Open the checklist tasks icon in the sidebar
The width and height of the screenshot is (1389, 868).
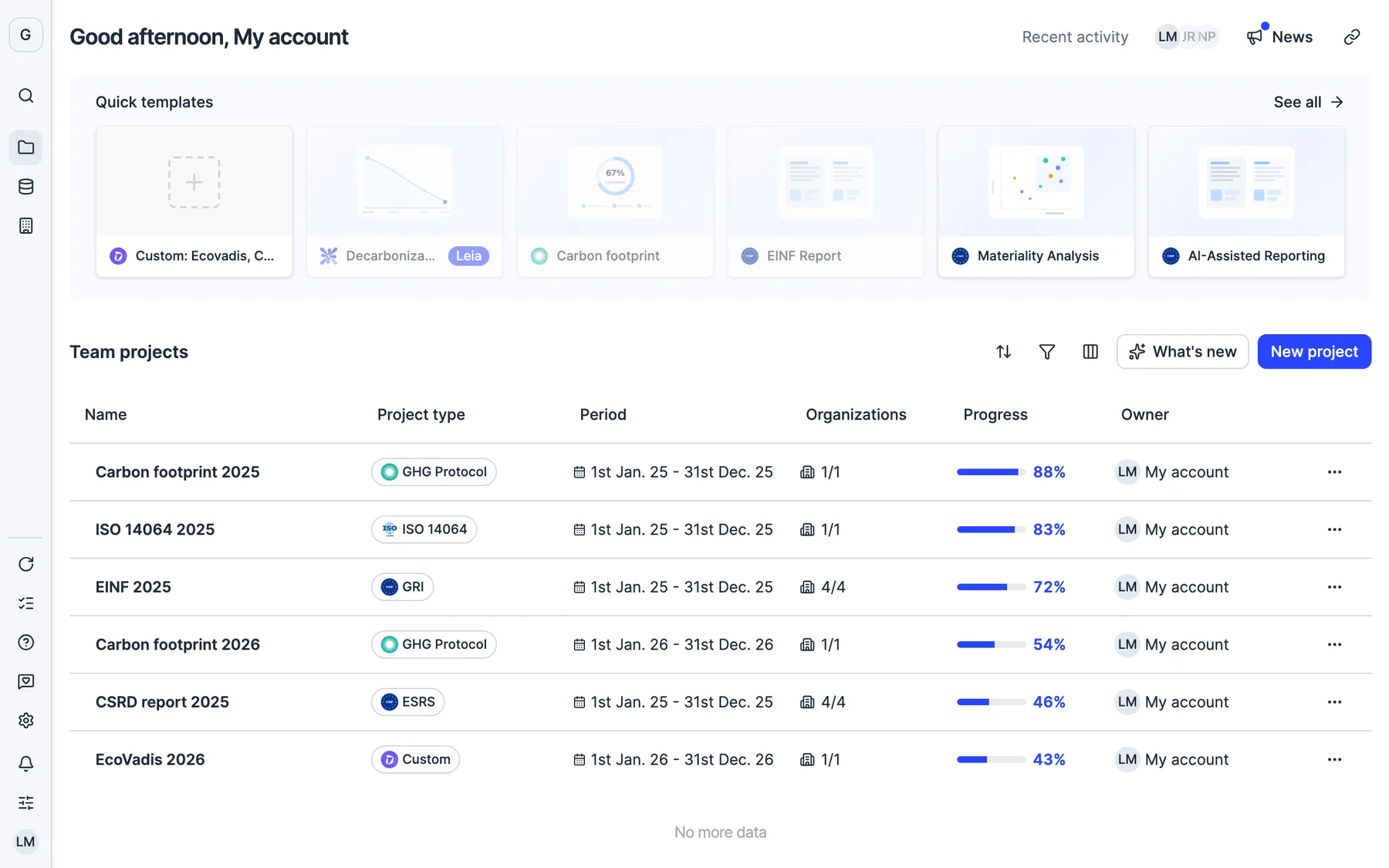(25, 603)
